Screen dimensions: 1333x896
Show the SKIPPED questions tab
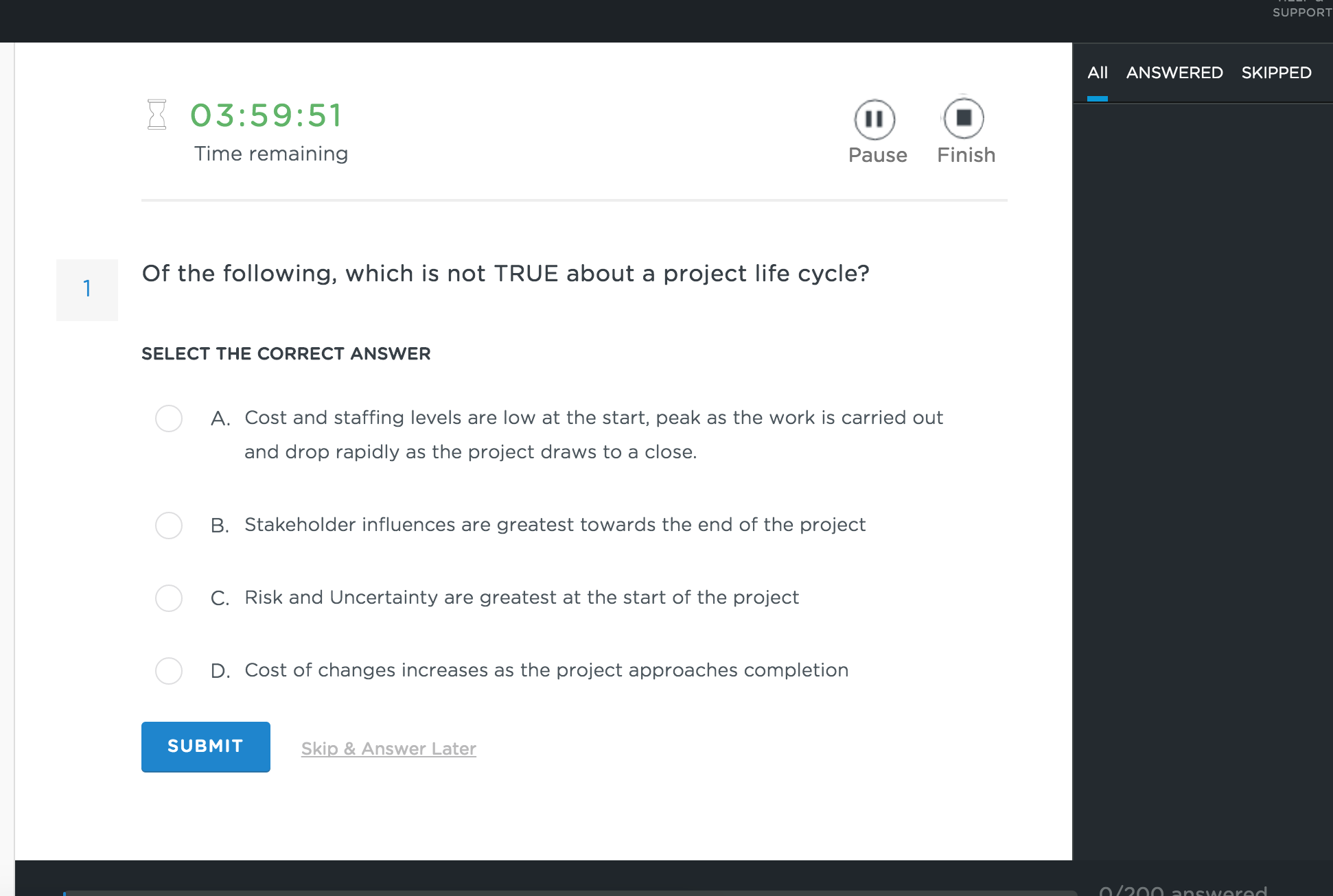pos(1276,73)
